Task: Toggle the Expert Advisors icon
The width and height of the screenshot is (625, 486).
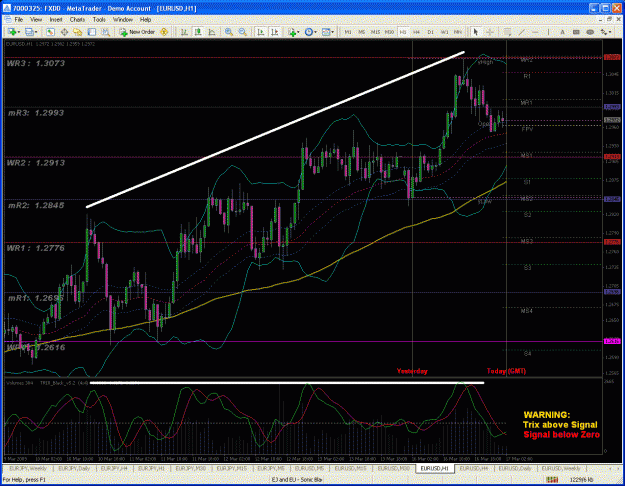Action: (x=164, y=32)
